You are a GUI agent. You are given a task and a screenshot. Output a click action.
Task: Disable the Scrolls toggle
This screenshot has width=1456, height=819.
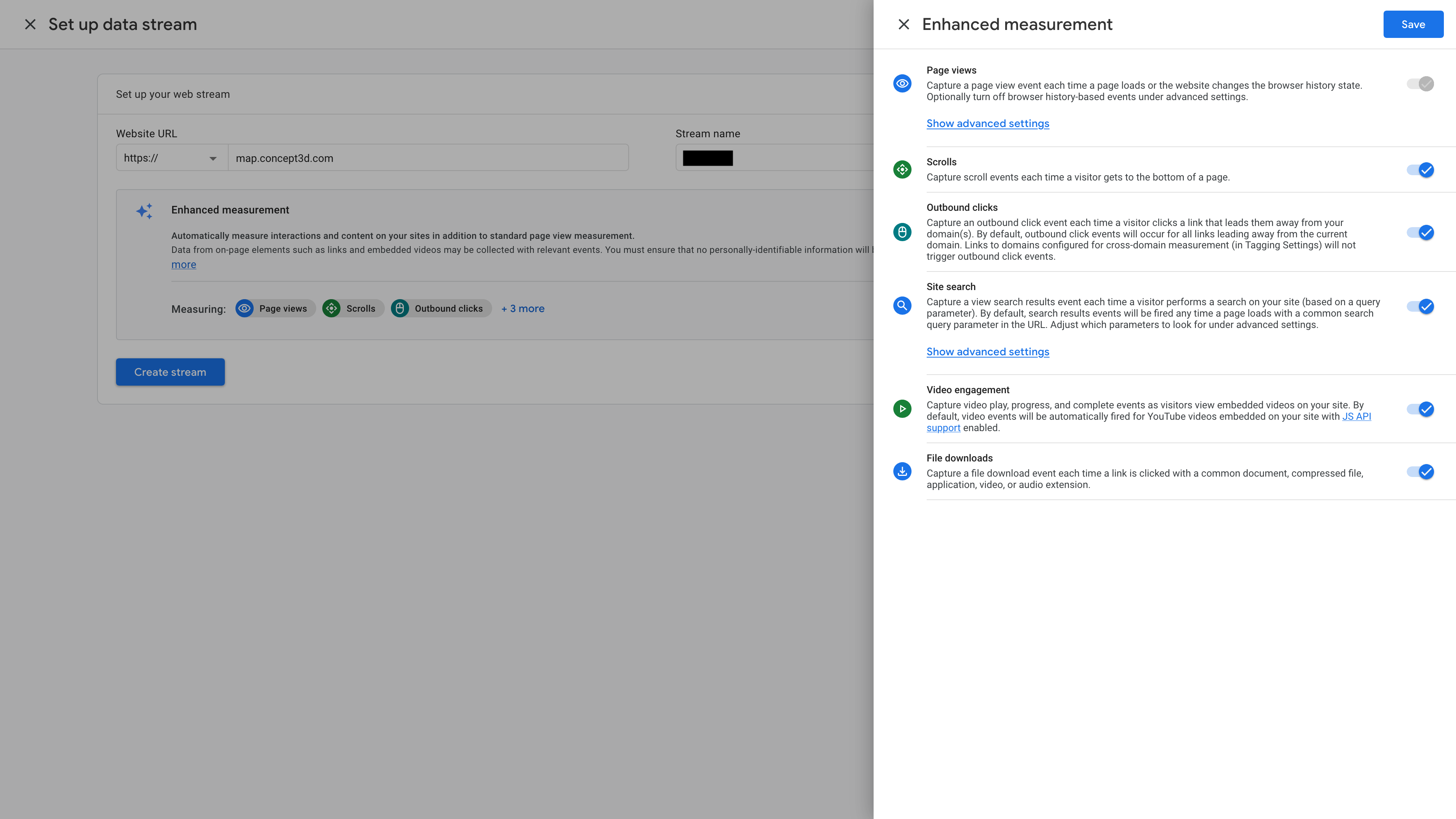point(1420,169)
